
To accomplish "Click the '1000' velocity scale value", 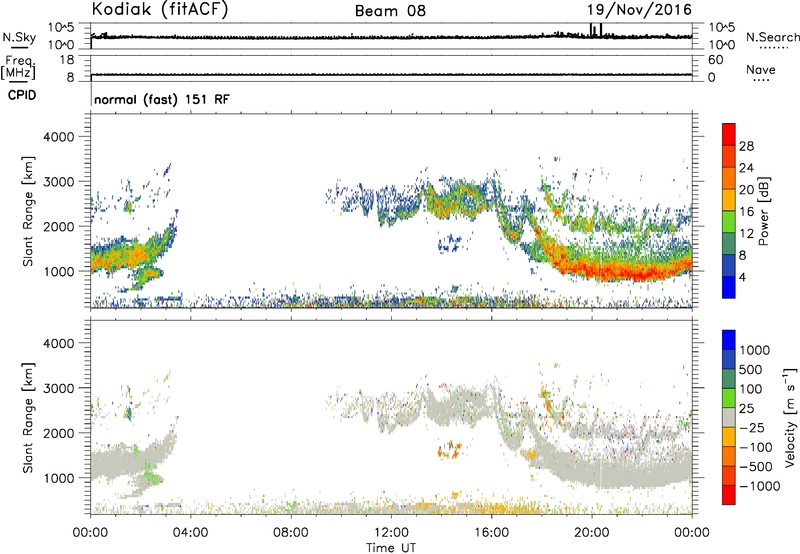I will [755, 350].
